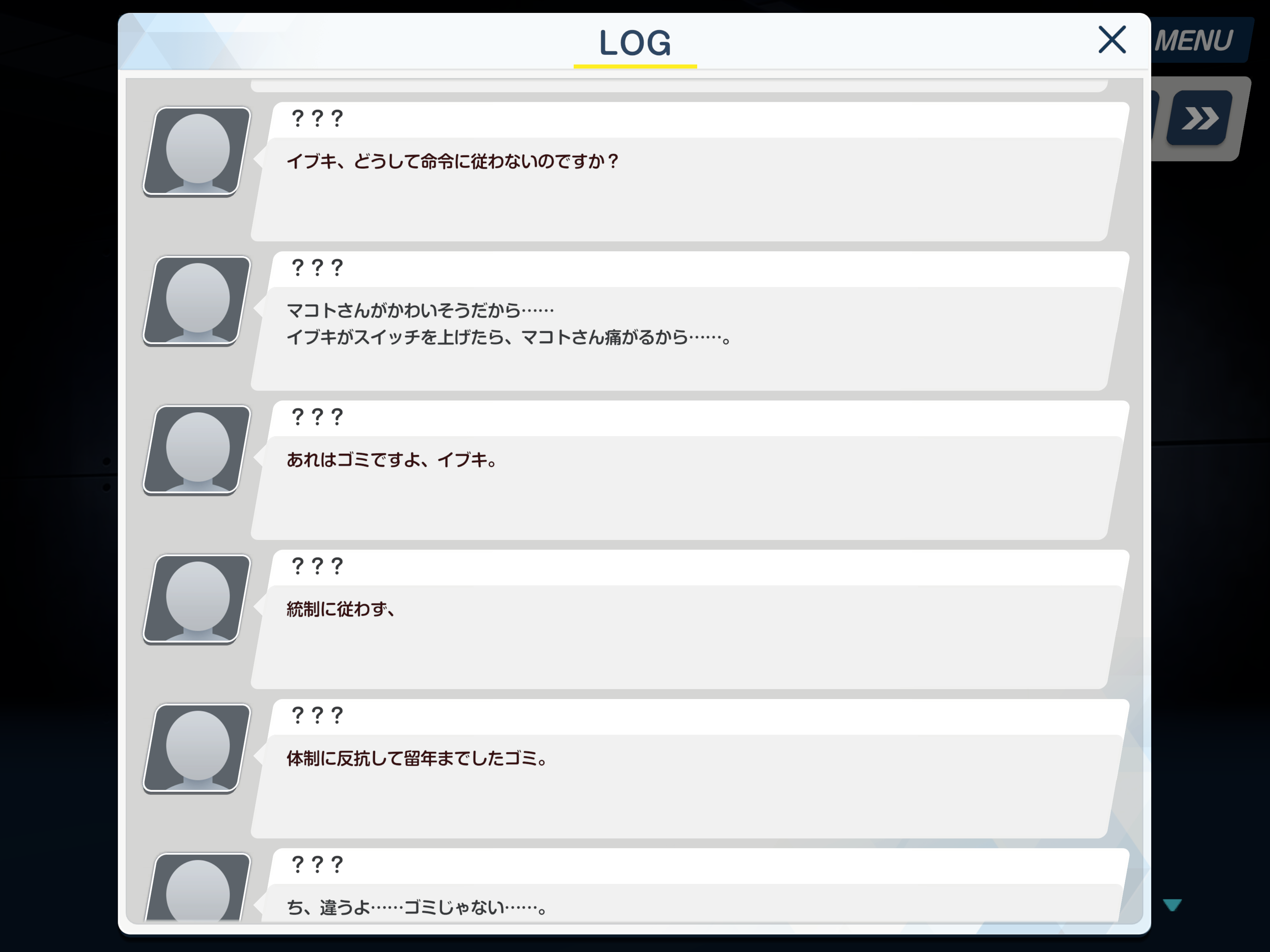Close the LOG window with the X
Viewport: 1270px width, 952px height.
1112,40
